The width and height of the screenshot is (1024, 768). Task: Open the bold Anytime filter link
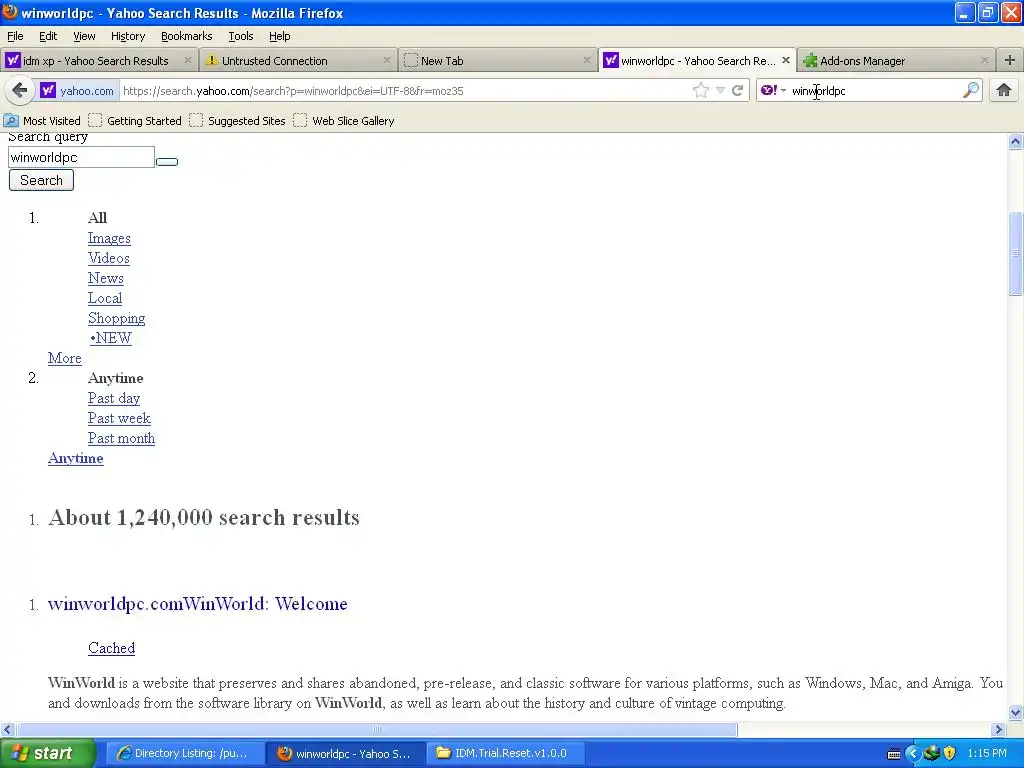75,458
